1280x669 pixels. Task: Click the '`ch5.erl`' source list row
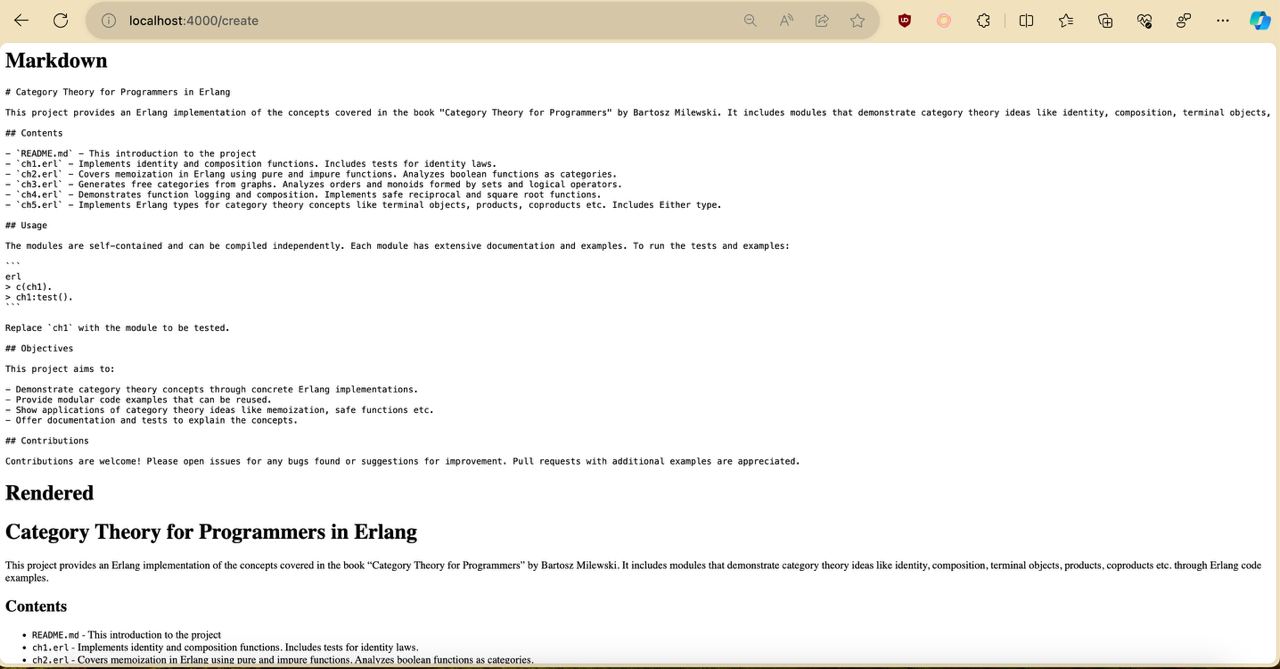pyautogui.click(x=363, y=205)
